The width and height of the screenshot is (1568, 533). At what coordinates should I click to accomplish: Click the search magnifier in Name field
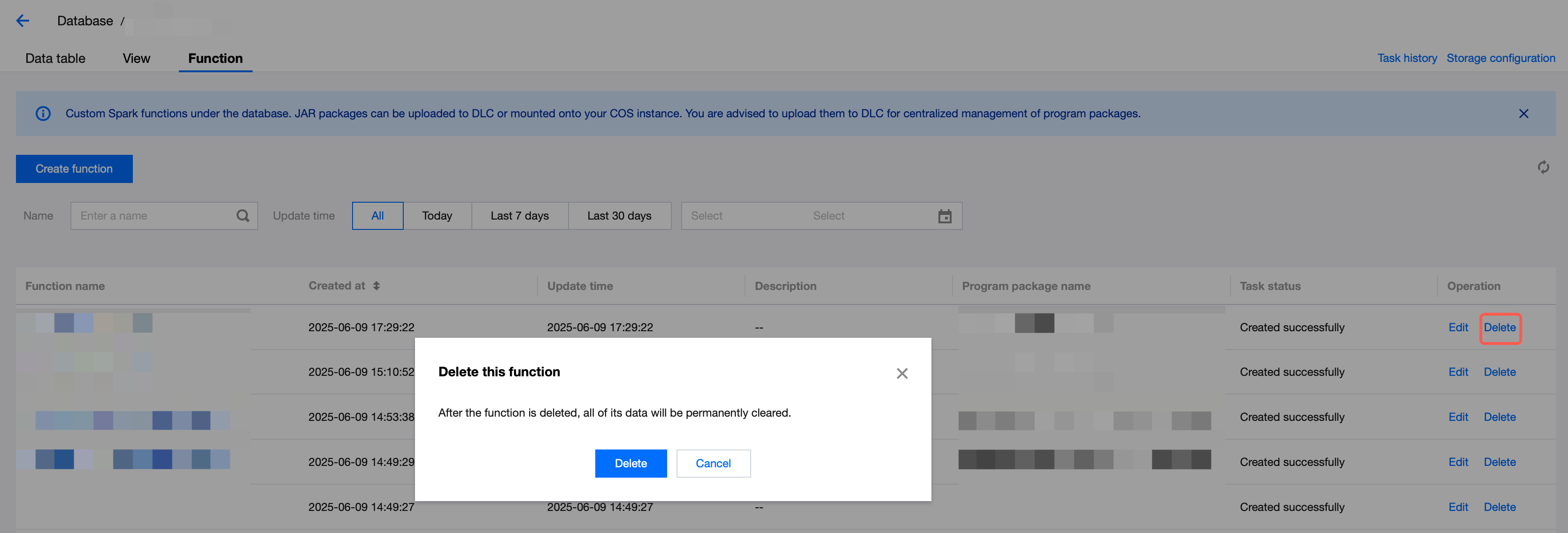coord(242,216)
